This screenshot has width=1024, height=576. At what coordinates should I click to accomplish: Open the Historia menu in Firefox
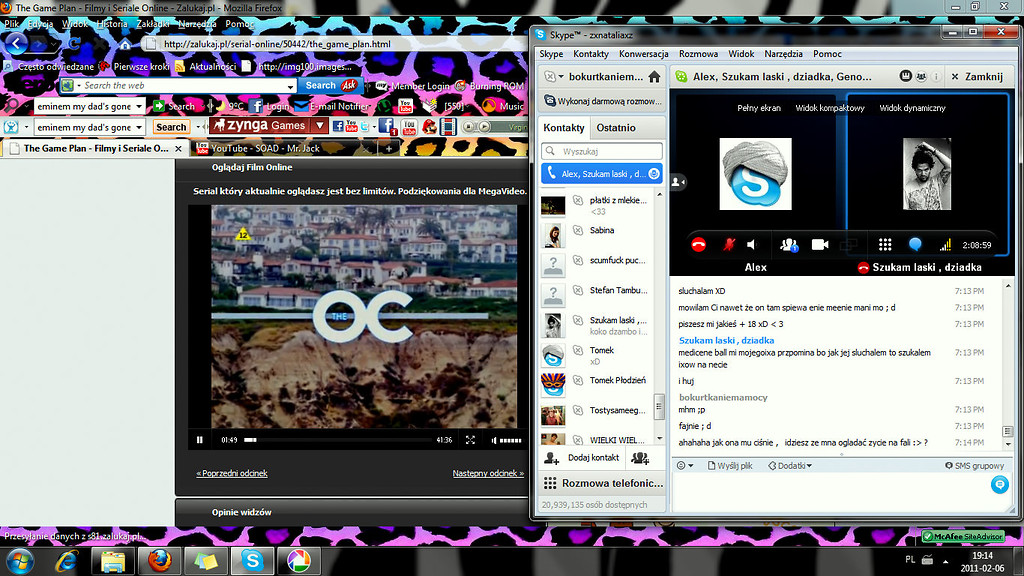112,24
